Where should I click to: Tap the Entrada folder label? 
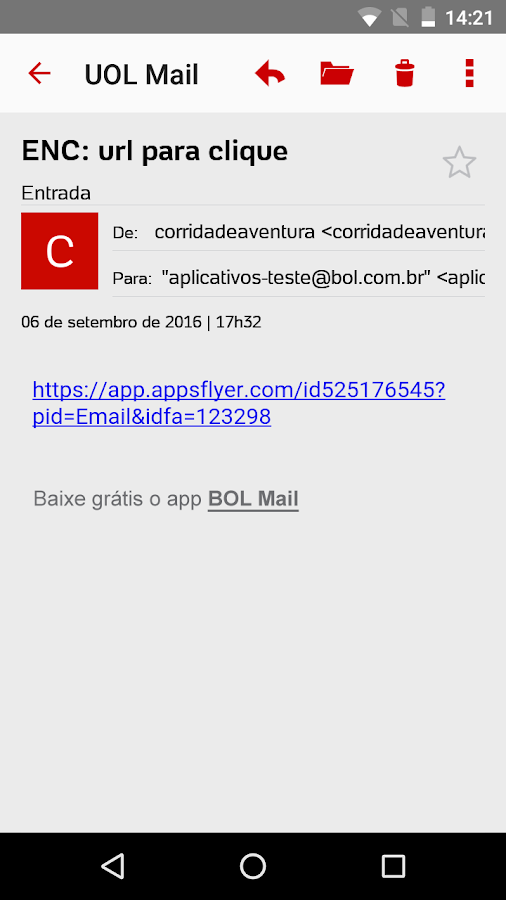(x=56, y=193)
